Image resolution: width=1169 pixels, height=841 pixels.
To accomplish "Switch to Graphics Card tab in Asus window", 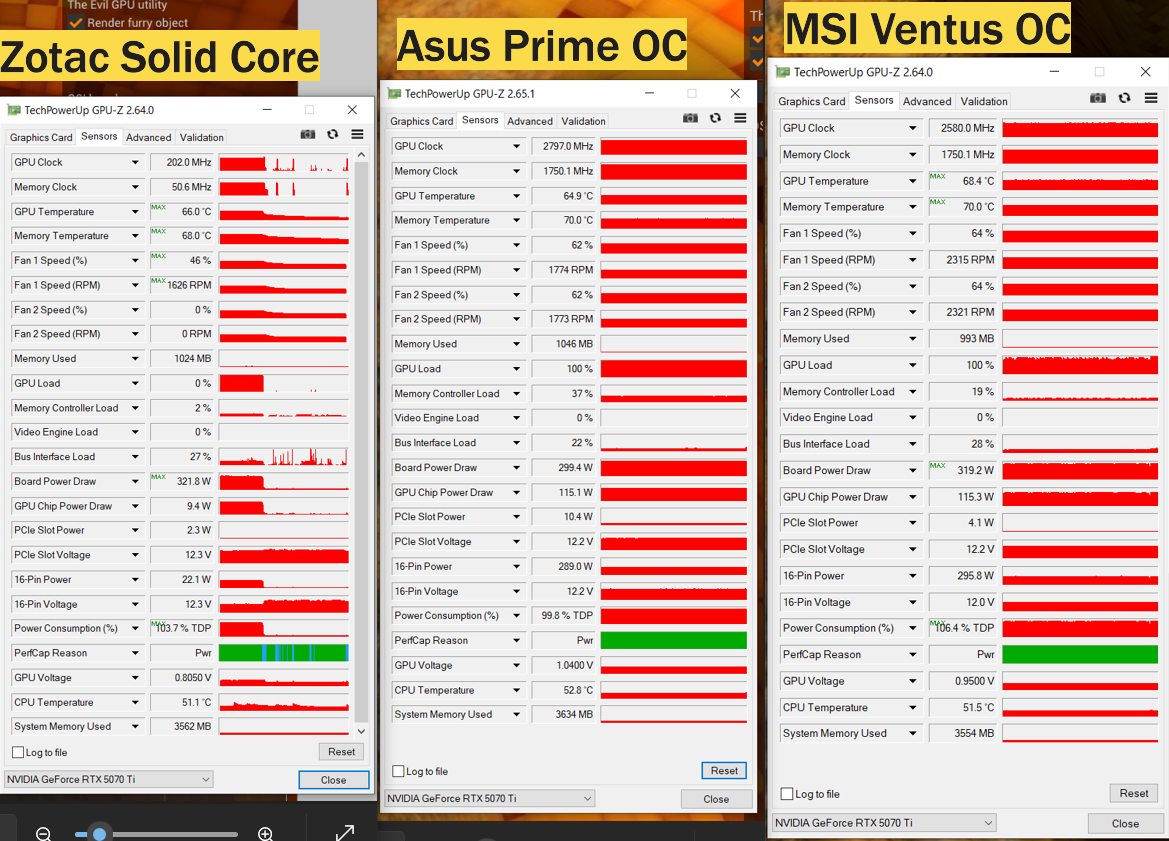I will [421, 121].
